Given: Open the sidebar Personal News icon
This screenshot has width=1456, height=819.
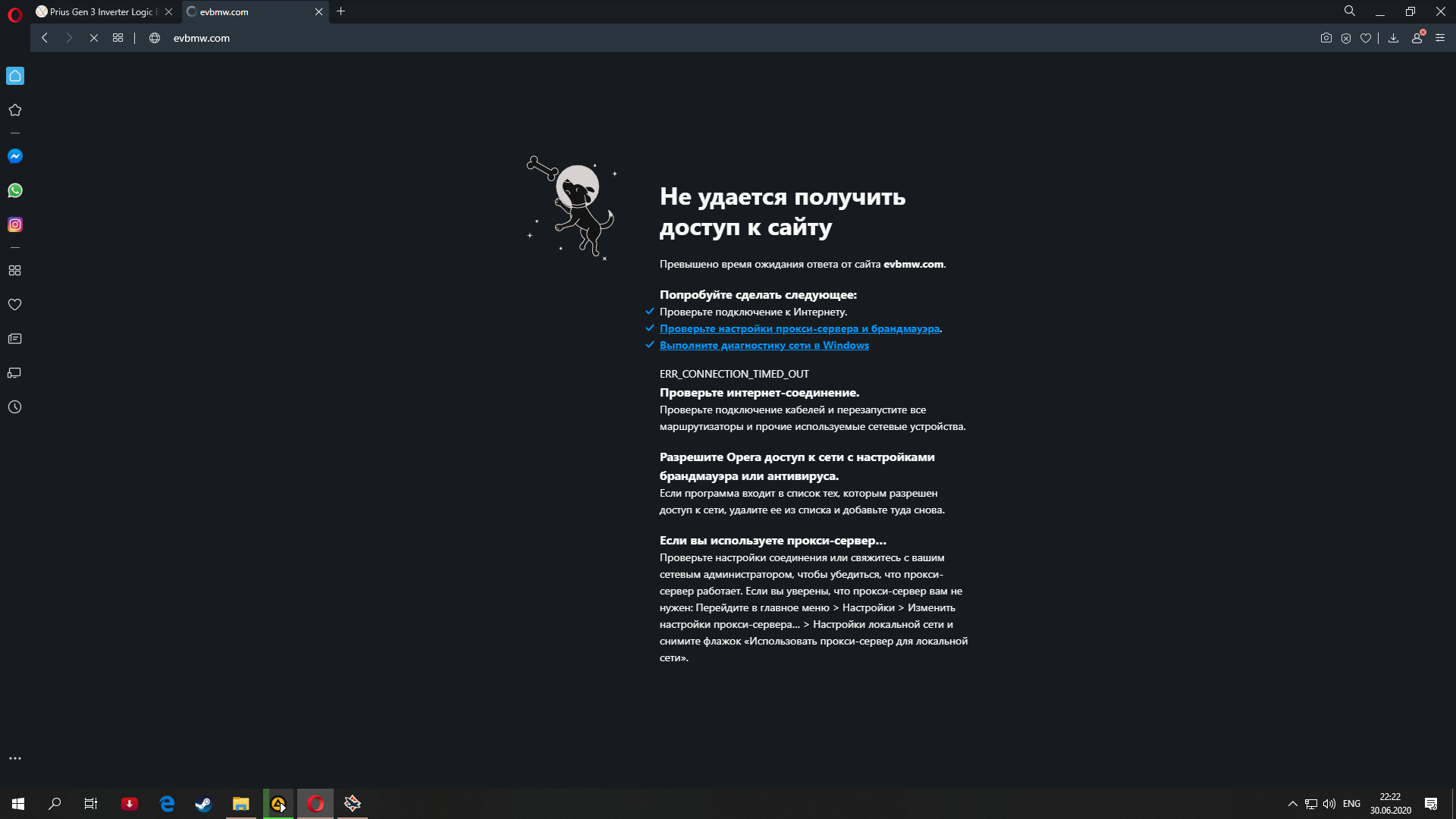Looking at the screenshot, I should (x=15, y=339).
